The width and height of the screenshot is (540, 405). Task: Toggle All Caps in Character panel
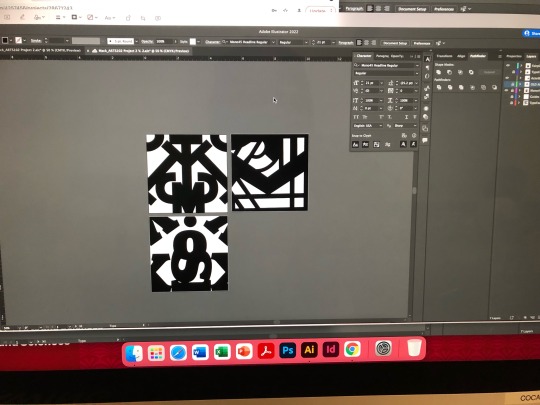point(356,117)
